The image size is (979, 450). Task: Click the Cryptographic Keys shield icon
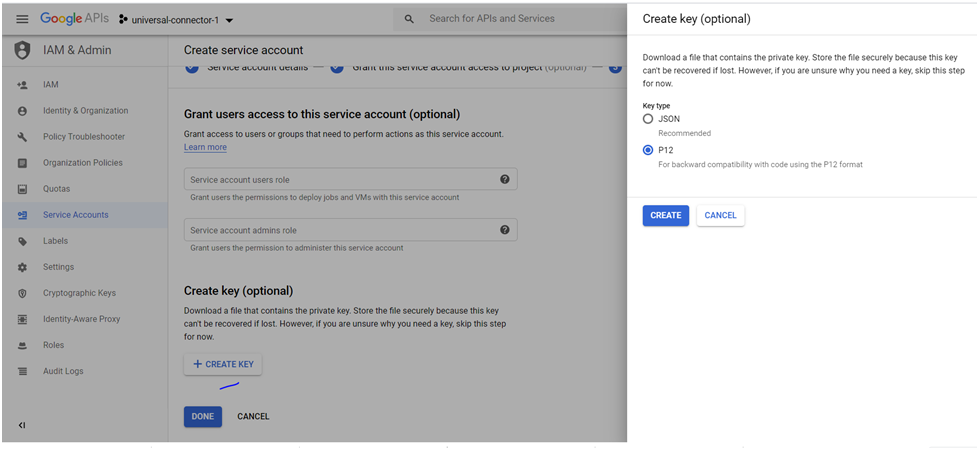click(22, 293)
